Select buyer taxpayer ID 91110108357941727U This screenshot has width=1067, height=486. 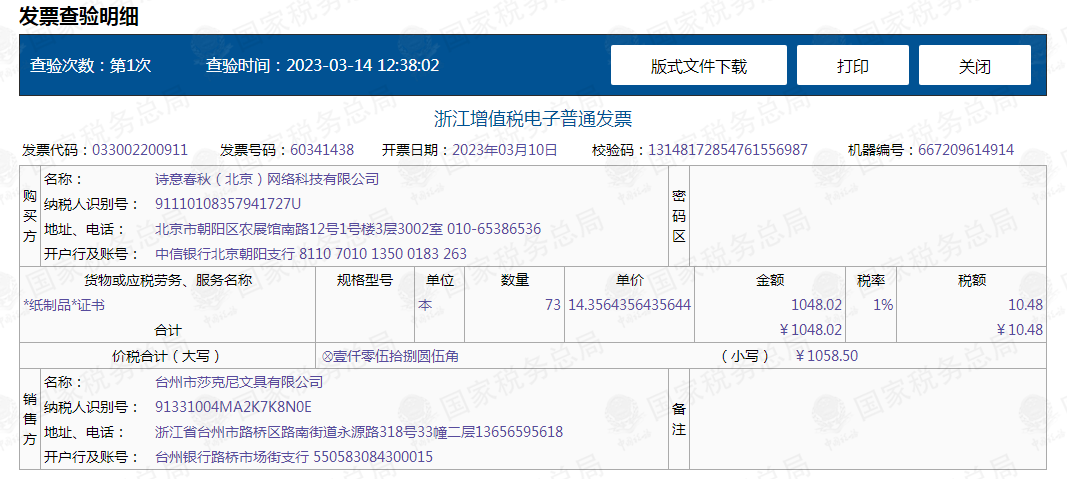[x=228, y=204]
